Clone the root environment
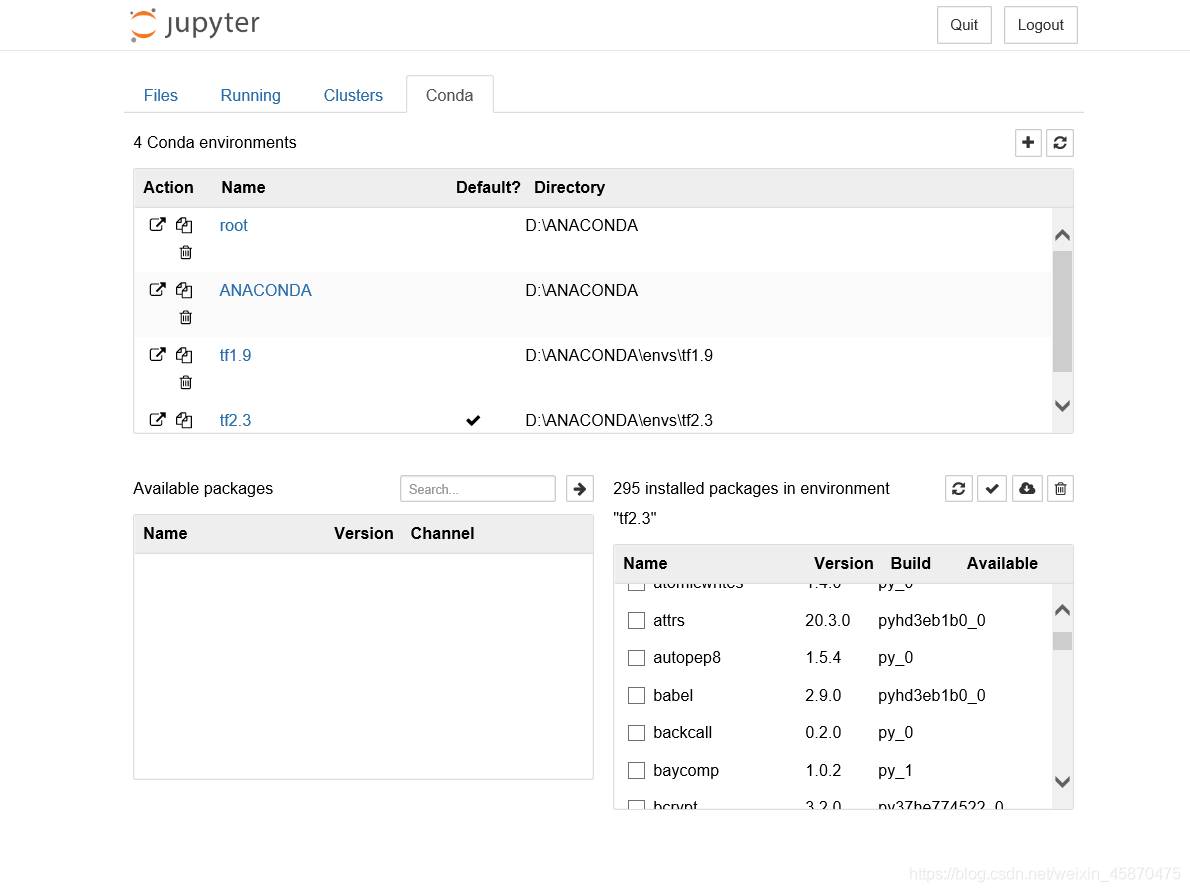The height and width of the screenshot is (892, 1190). [x=184, y=225]
